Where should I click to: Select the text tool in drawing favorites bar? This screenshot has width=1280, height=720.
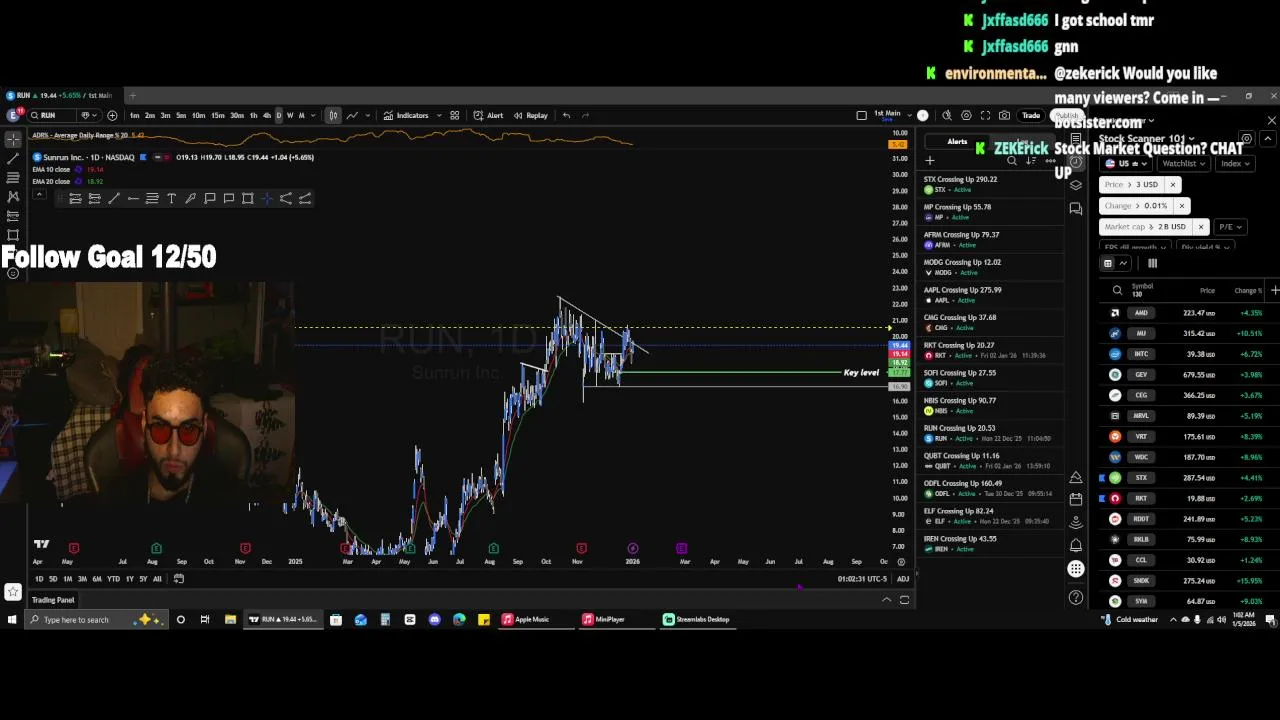[171, 198]
